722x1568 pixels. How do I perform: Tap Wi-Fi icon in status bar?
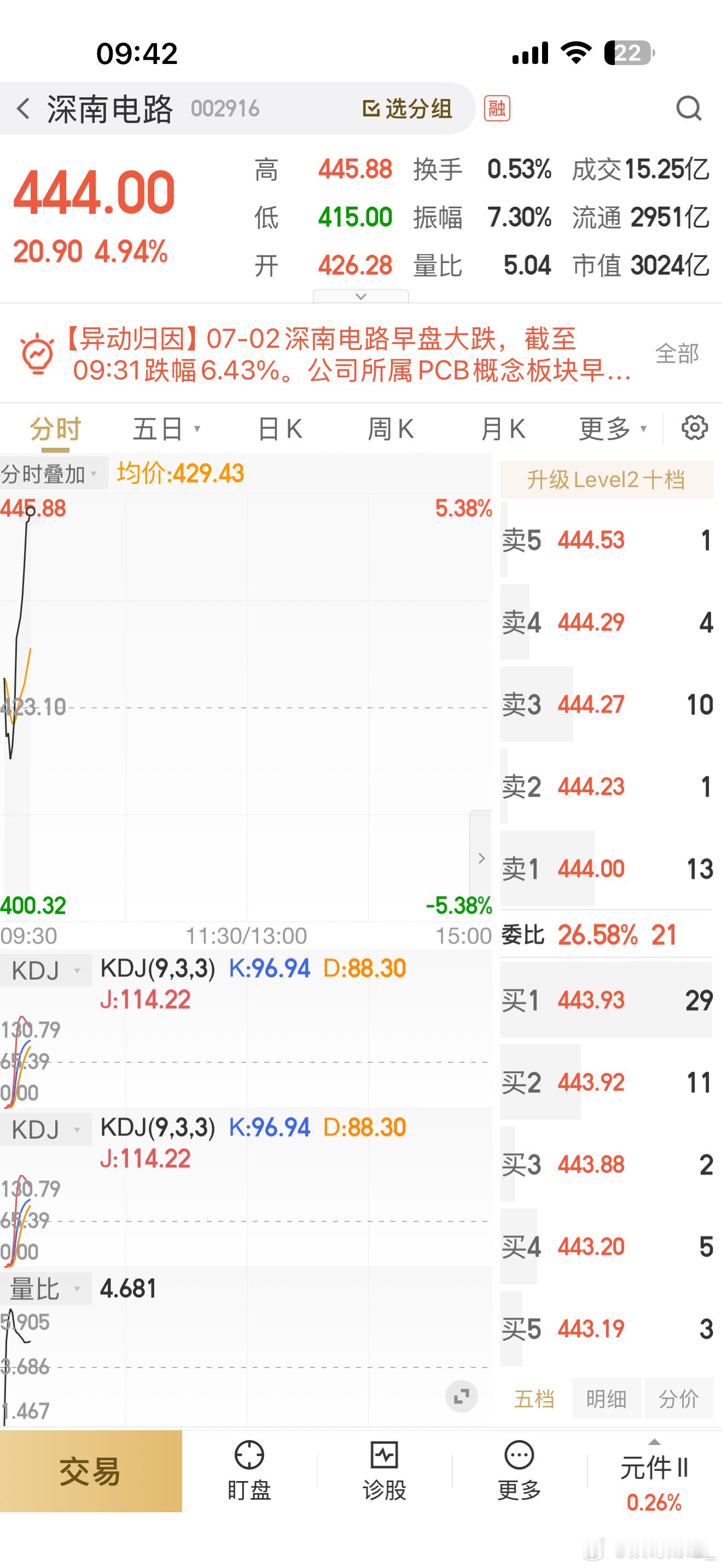coord(577,53)
